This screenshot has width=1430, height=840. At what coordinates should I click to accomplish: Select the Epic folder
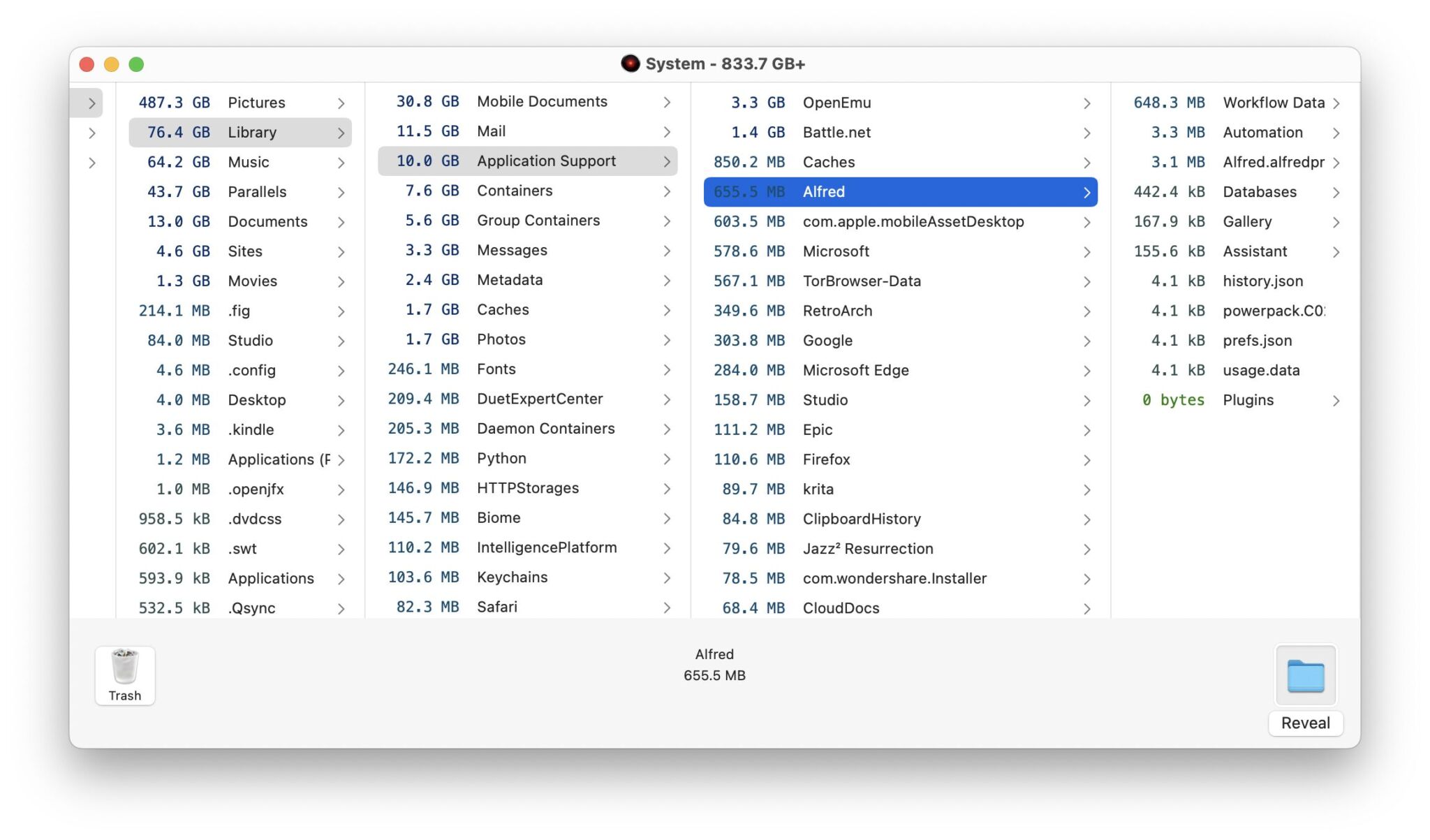(900, 430)
